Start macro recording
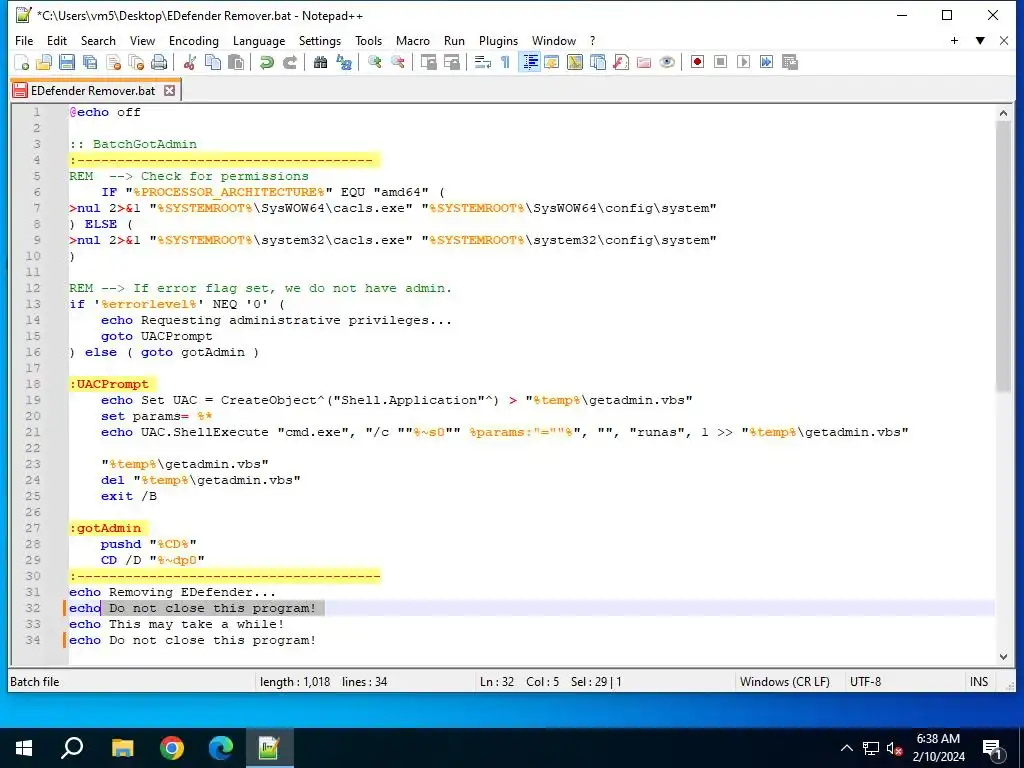This screenshot has height=768, width=1024. pos(697,62)
